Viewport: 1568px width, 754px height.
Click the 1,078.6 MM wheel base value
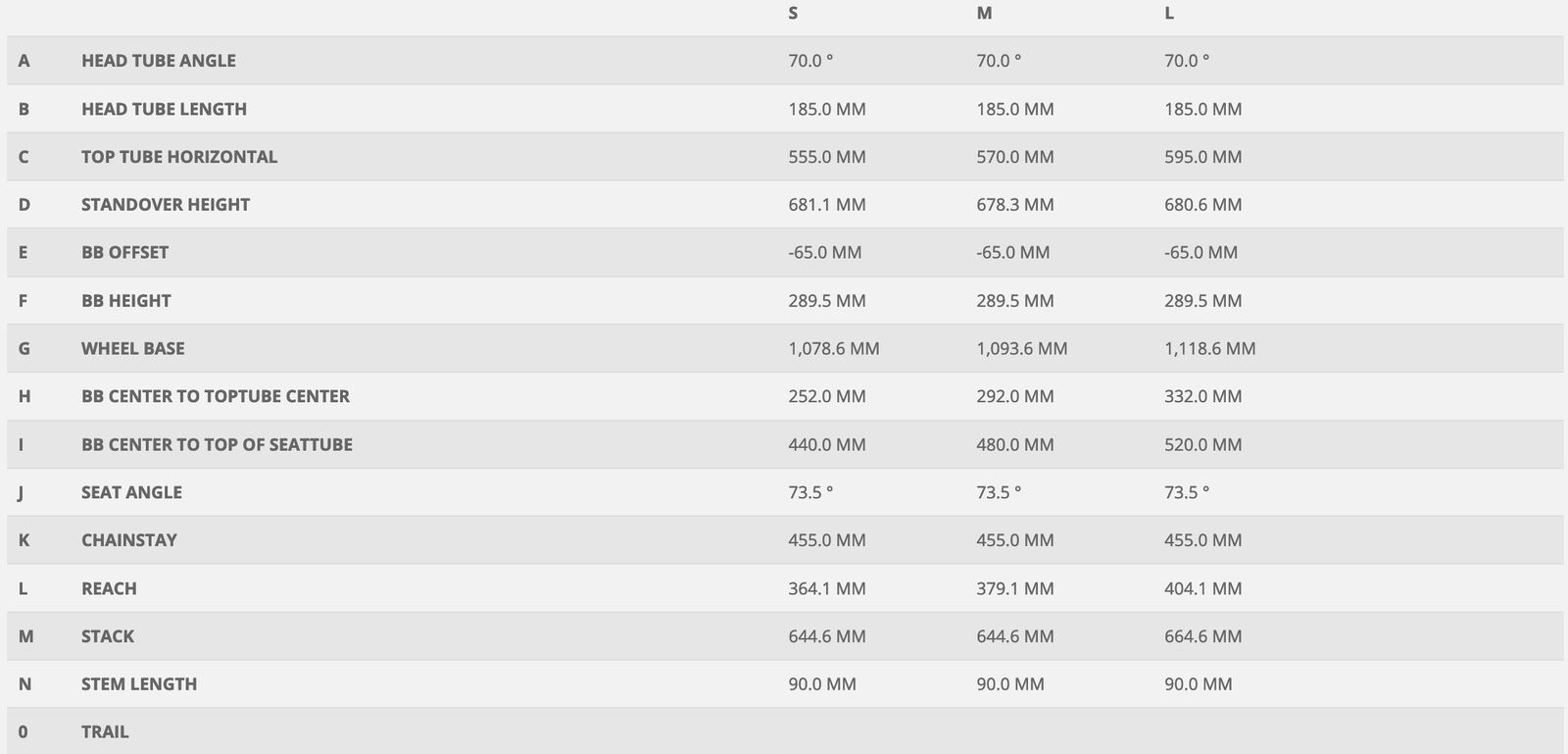click(833, 349)
